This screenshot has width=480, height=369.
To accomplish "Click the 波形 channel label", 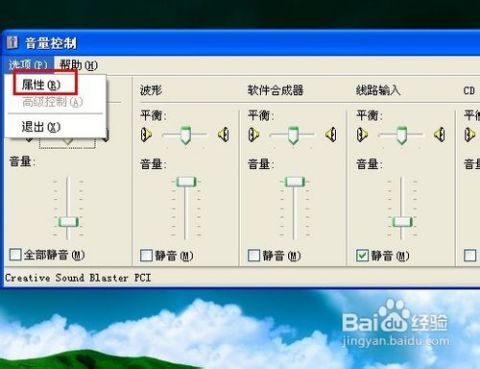I will pos(151,90).
